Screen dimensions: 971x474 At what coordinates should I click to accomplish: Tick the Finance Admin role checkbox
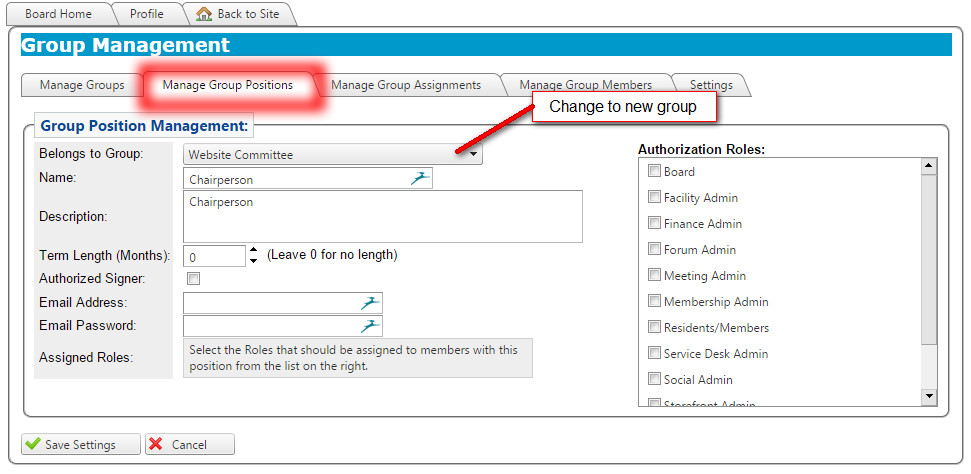coord(655,223)
